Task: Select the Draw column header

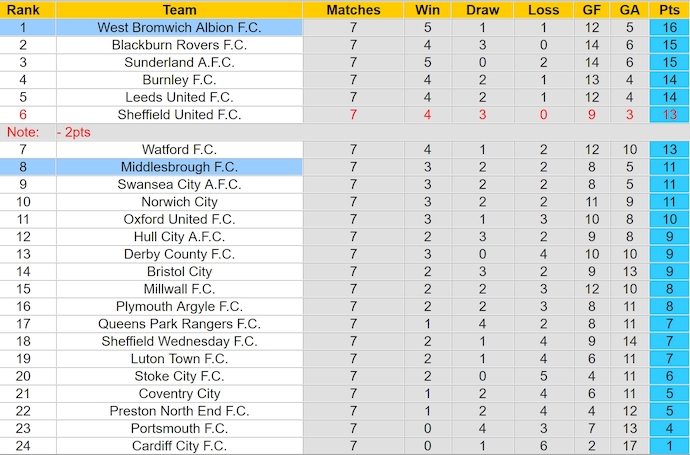Action: (483, 10)
